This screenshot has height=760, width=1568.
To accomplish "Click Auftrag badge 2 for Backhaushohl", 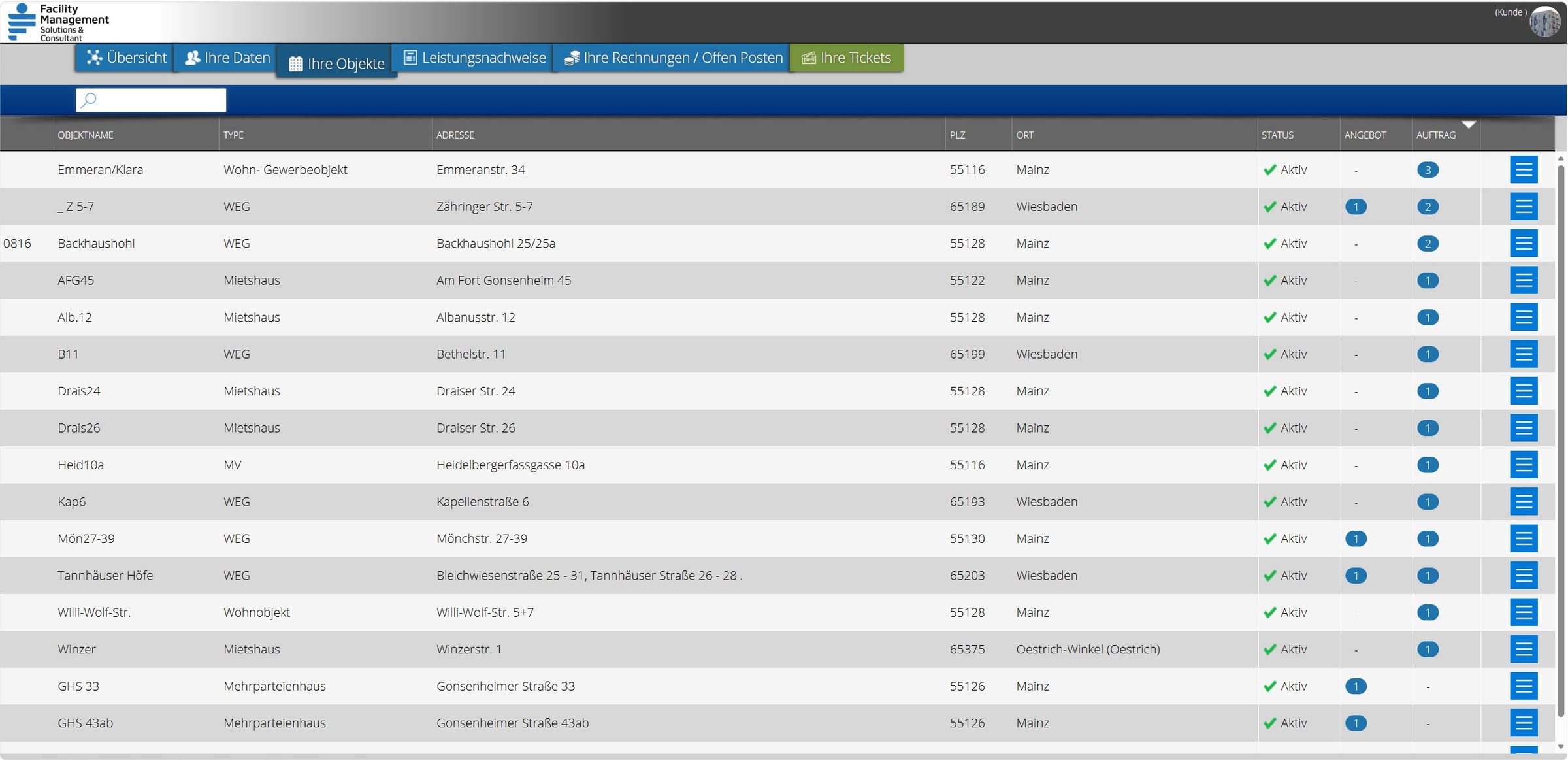I will click(x=1428, y=244).
